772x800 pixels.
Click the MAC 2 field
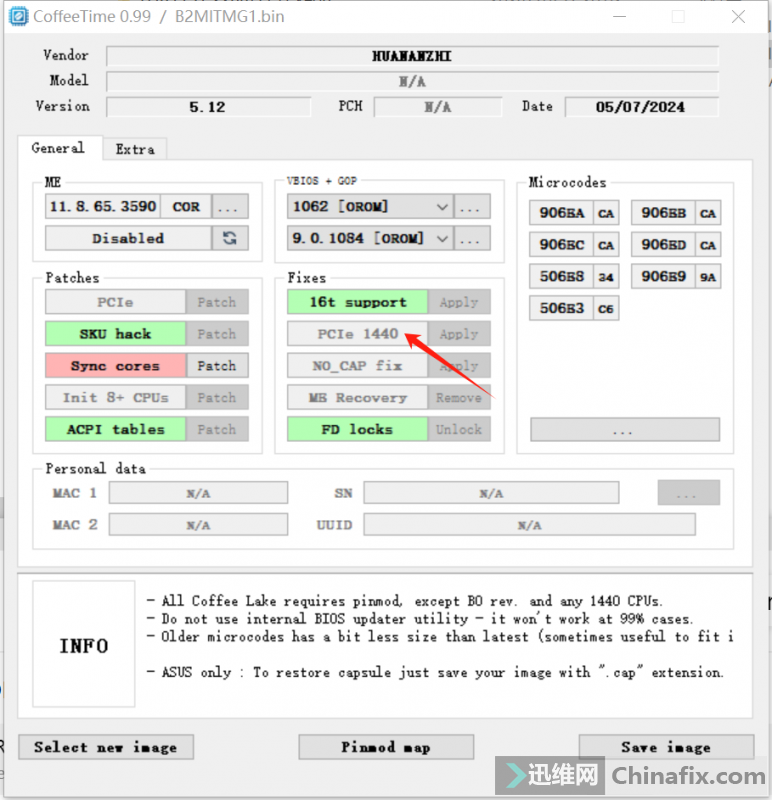tap(198, 524)
